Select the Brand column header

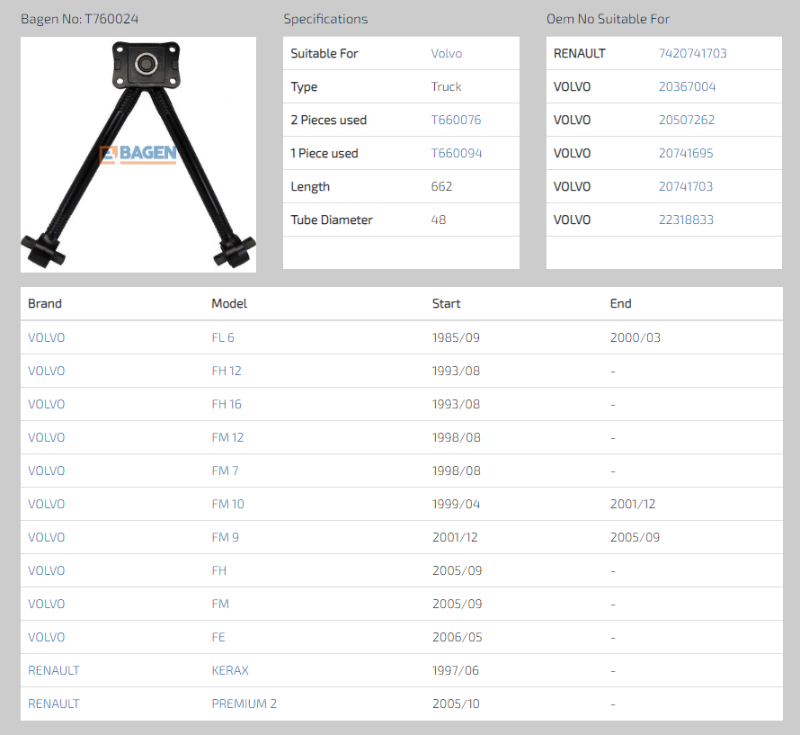click(x=45, y=303)
